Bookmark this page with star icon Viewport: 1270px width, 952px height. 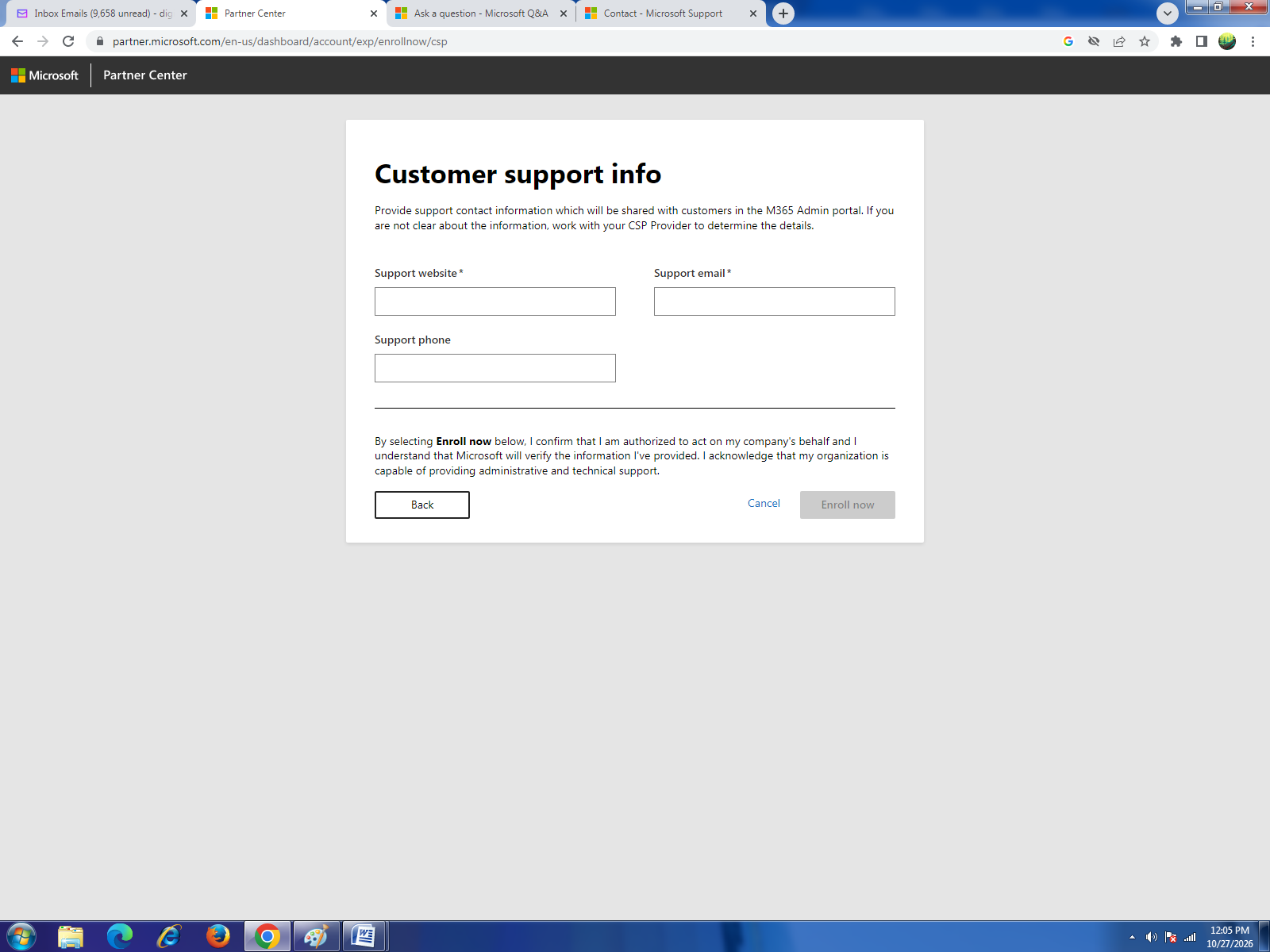[x=1145, y=41]
